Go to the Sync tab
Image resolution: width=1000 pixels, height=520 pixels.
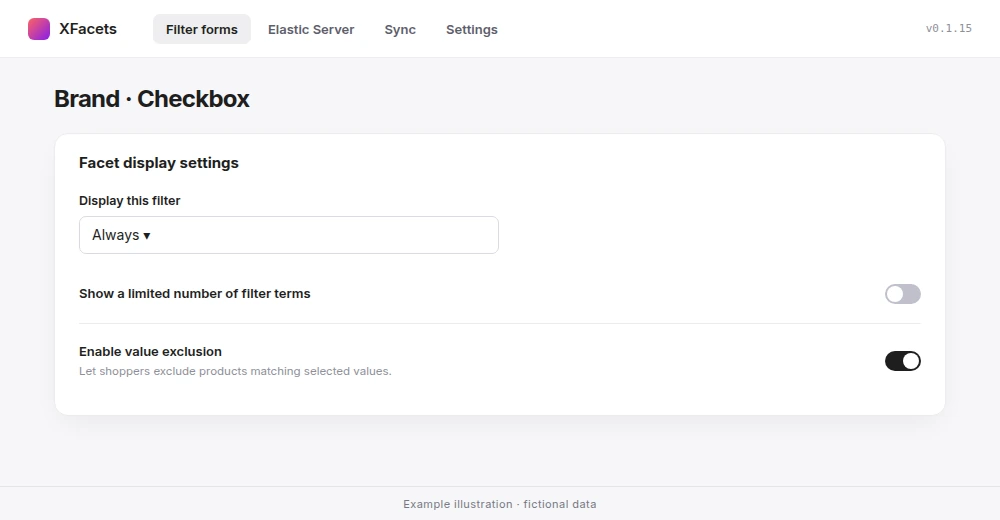[400, 29]
